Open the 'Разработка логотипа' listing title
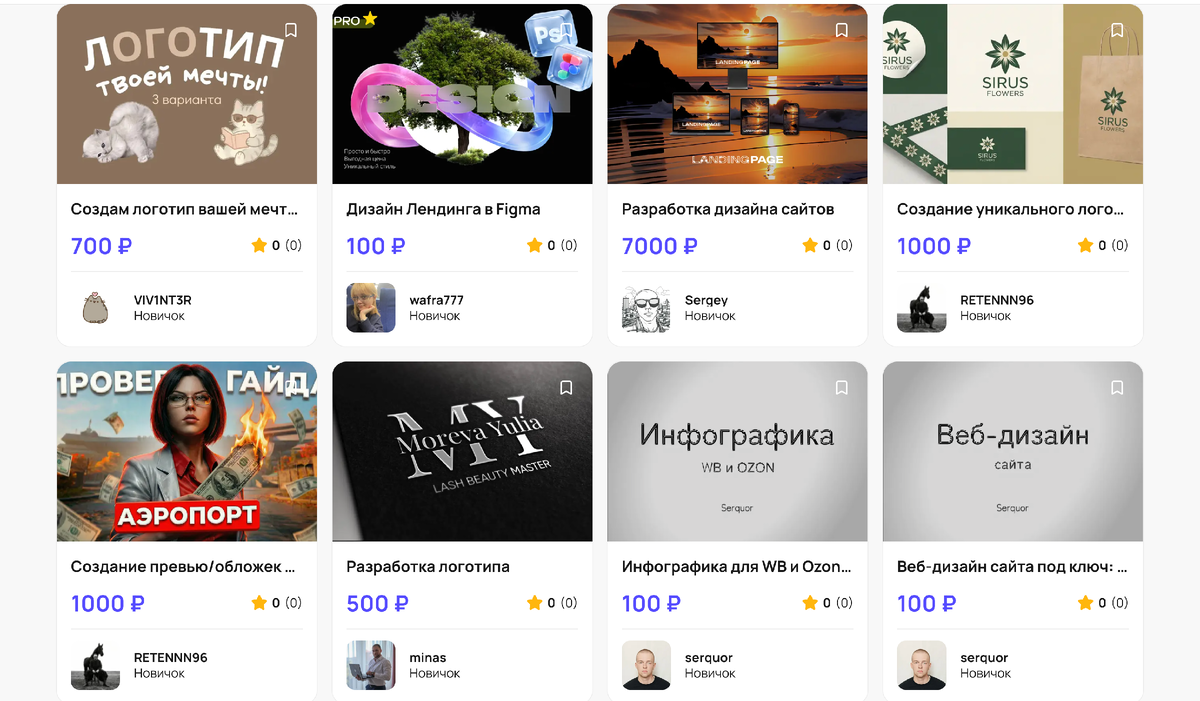The image size is (1200, 701). pos(428,567)
